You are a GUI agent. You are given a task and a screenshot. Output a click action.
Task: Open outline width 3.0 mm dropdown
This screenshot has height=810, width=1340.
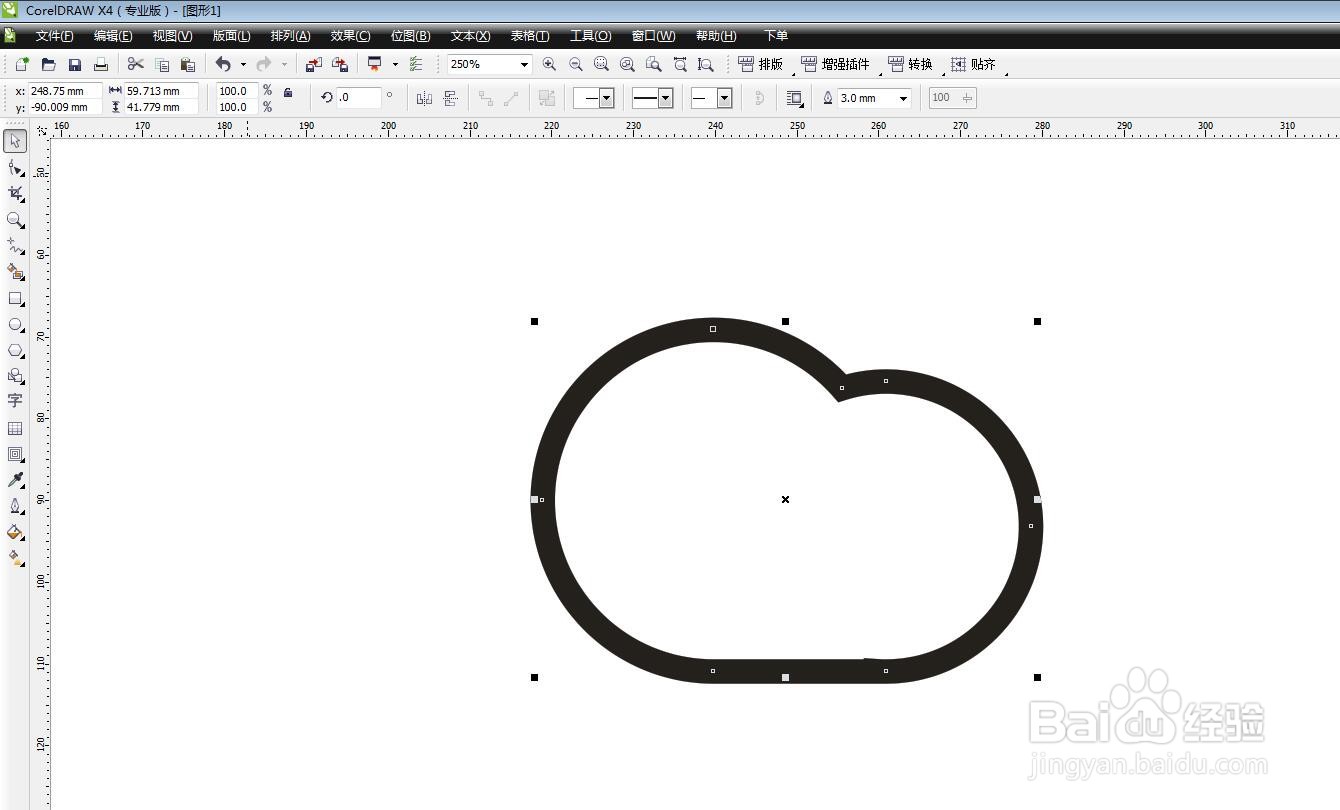pos(904,98)
